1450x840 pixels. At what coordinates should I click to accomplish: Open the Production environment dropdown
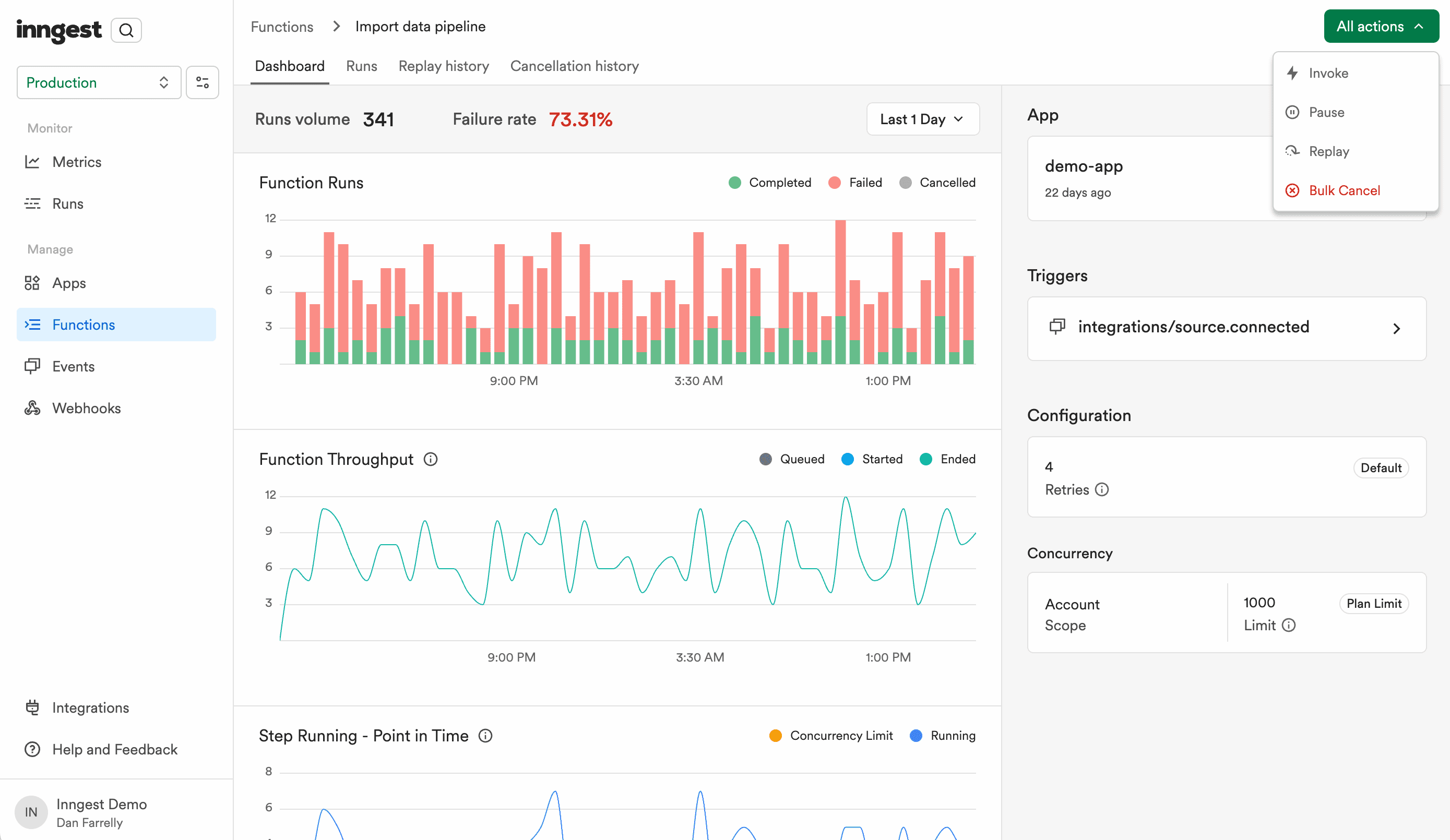click(99, 82)
